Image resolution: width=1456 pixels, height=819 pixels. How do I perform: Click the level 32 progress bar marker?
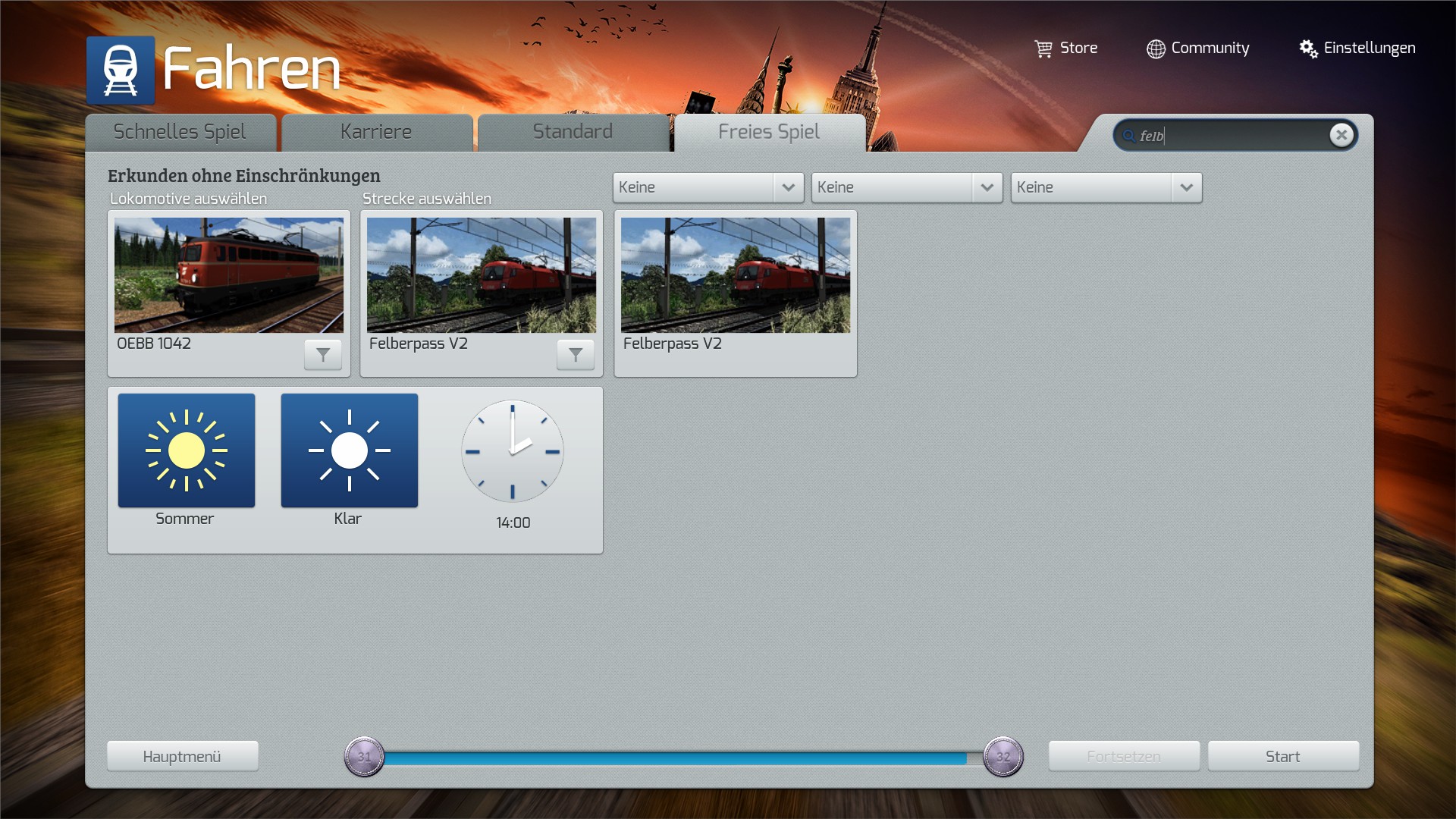[x=1003, y=756]
